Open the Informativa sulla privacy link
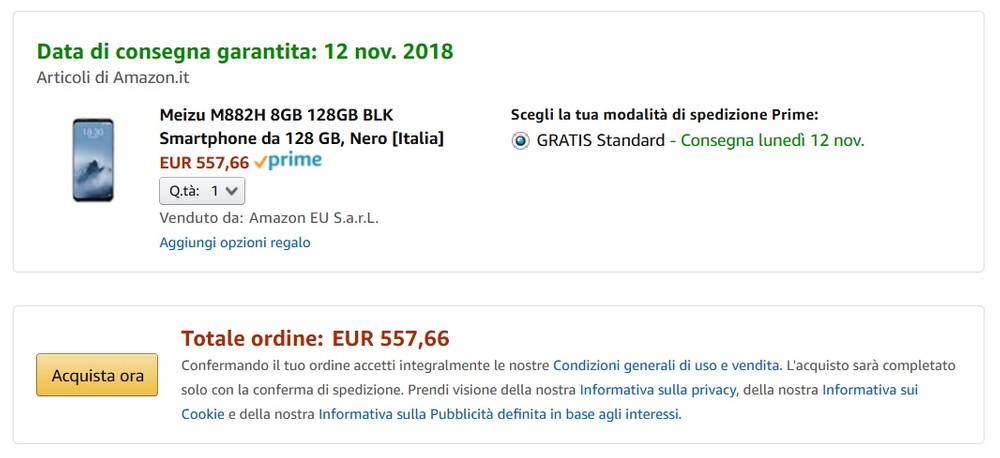The image size is (1000, 458). pyautogui.click(x=658, y=390)
